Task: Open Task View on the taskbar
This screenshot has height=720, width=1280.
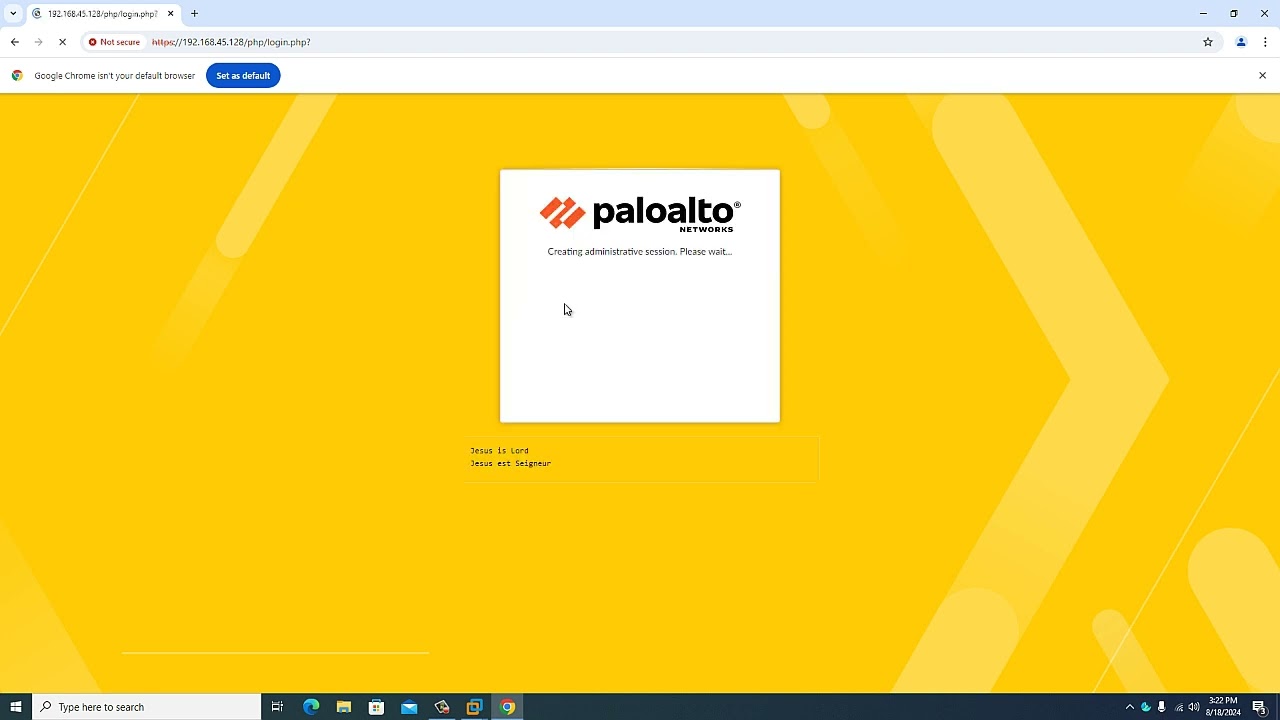Action: 277,707
